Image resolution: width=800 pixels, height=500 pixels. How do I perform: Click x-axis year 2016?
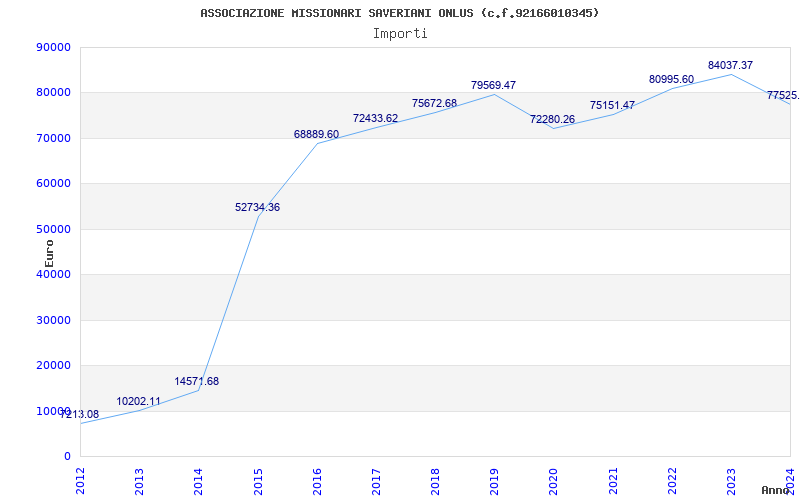(317, 482)
